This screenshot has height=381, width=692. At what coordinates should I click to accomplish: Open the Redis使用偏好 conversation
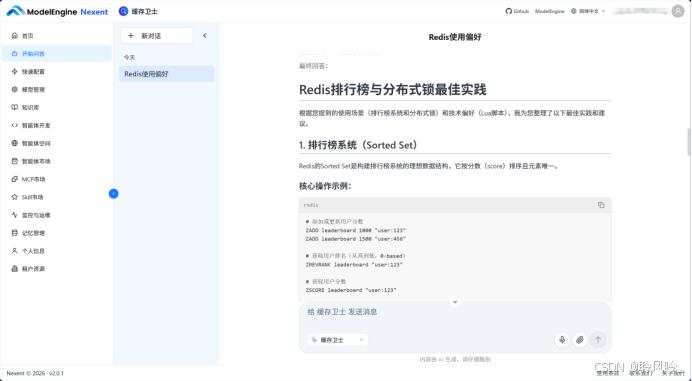pos(166,74)
